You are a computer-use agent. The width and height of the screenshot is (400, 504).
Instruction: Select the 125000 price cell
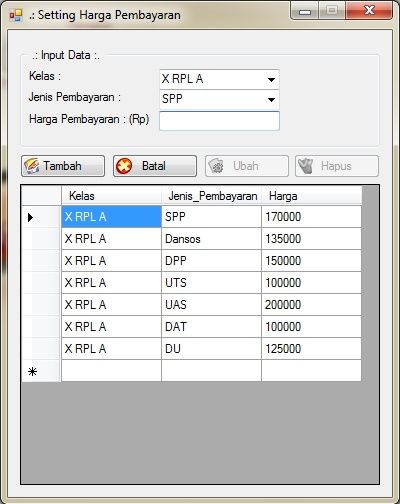(312, 349)
